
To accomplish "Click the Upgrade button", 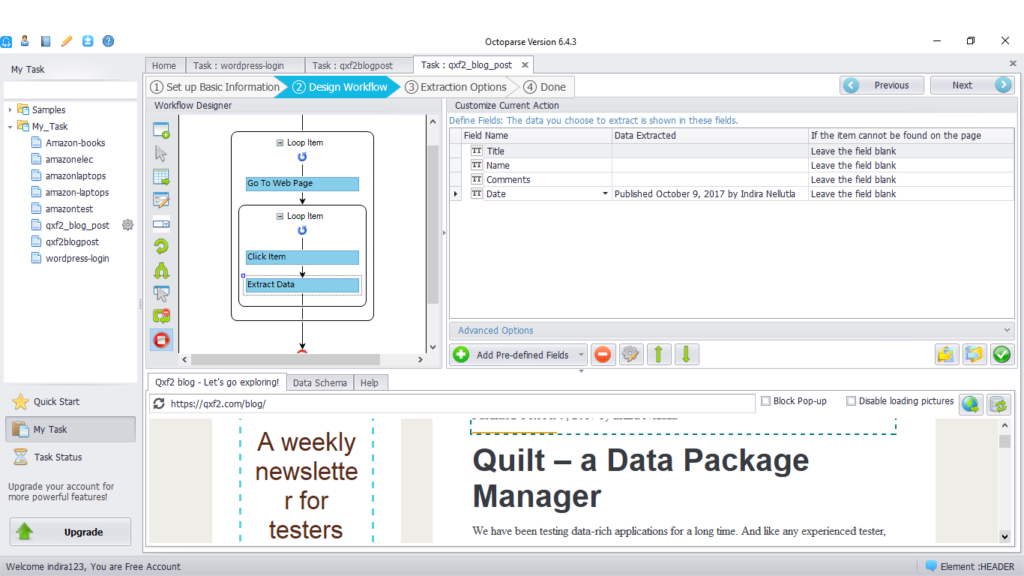I will 71,531.
